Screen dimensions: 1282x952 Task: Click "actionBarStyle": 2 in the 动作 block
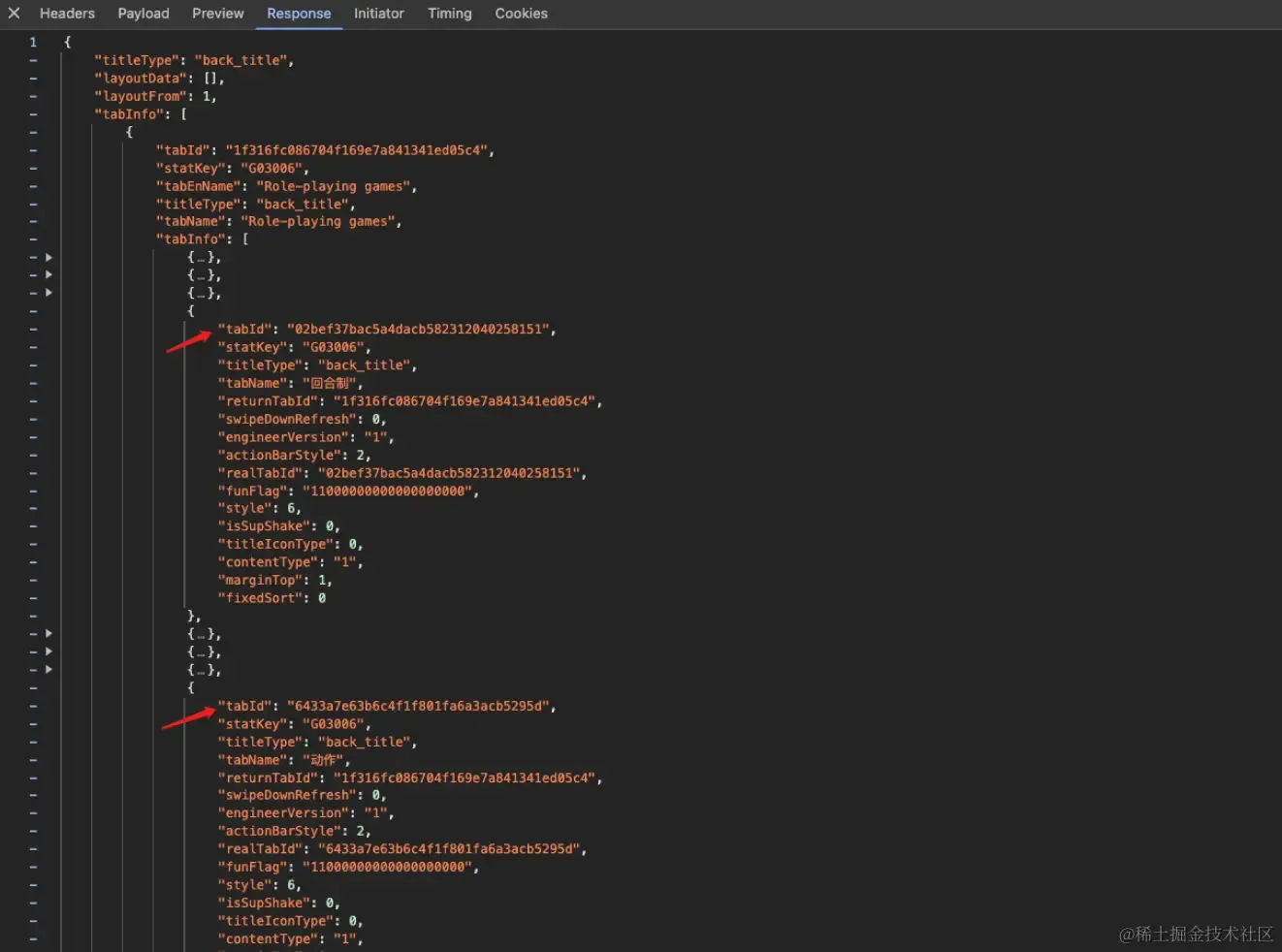click(x=295, y=831)
